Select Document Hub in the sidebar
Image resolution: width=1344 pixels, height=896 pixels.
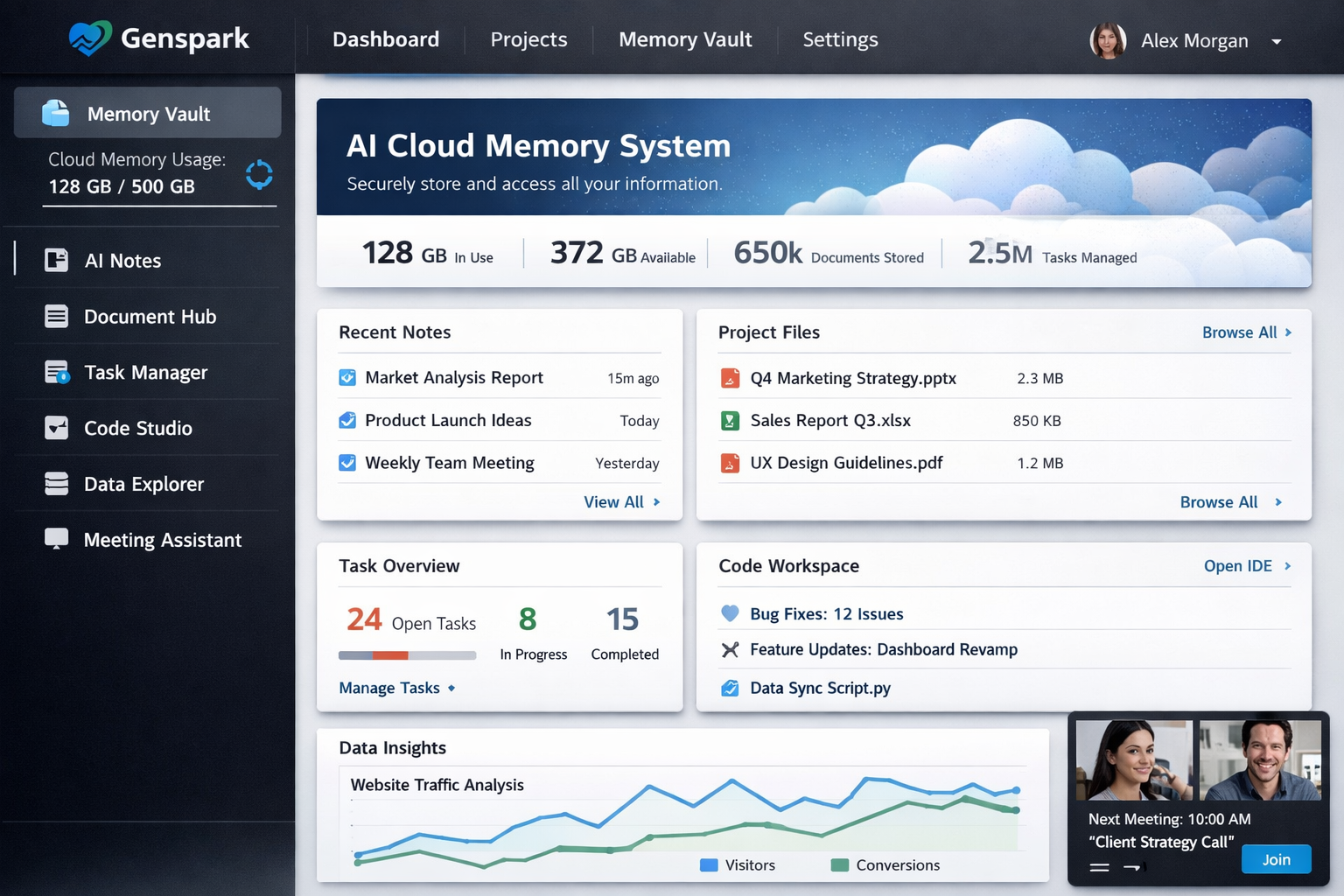[x=147, y=316]
